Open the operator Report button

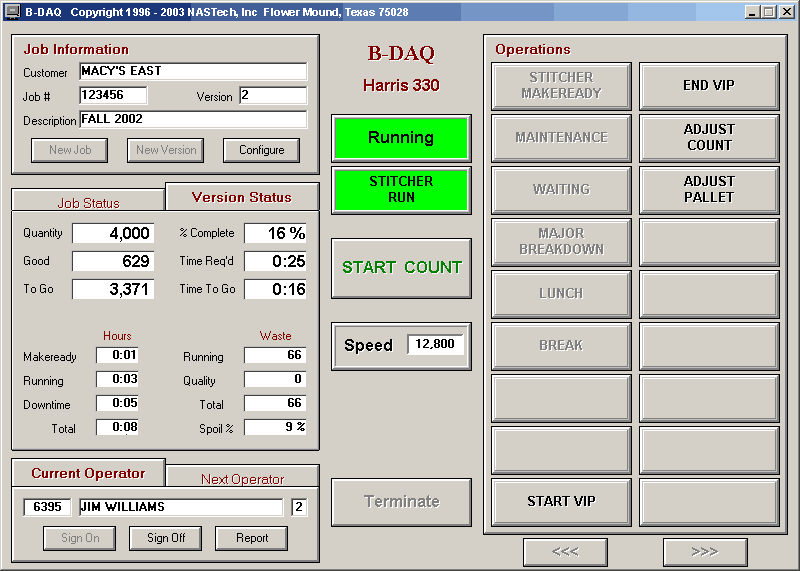252,538
